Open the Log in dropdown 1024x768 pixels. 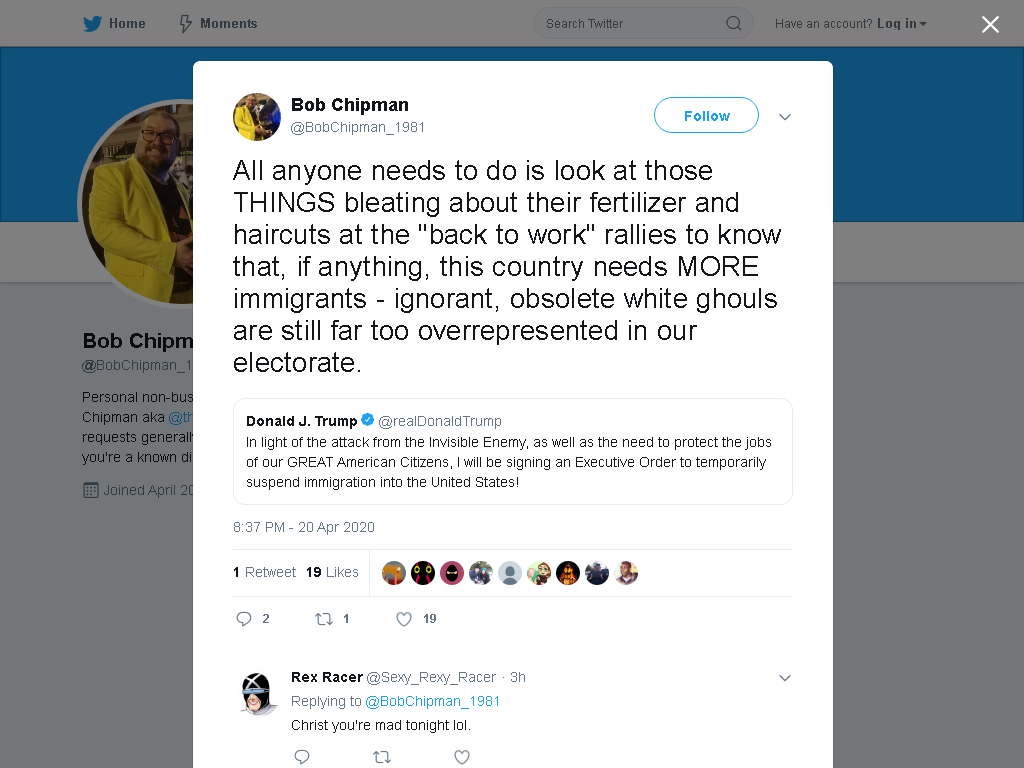pyautogui.click(x=902, y=24)
